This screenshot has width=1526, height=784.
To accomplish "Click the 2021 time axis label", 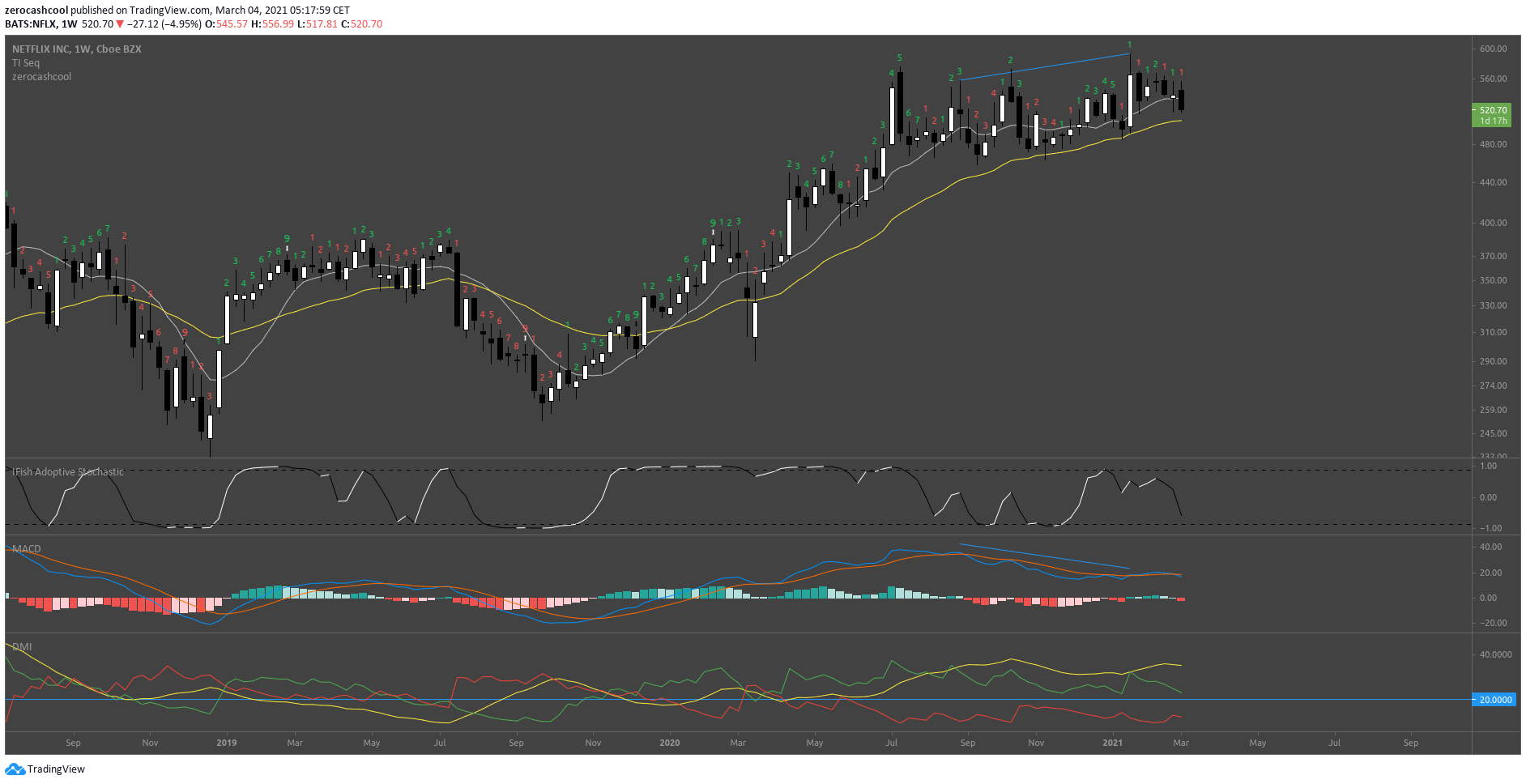I will click(x=1113, y=743).
